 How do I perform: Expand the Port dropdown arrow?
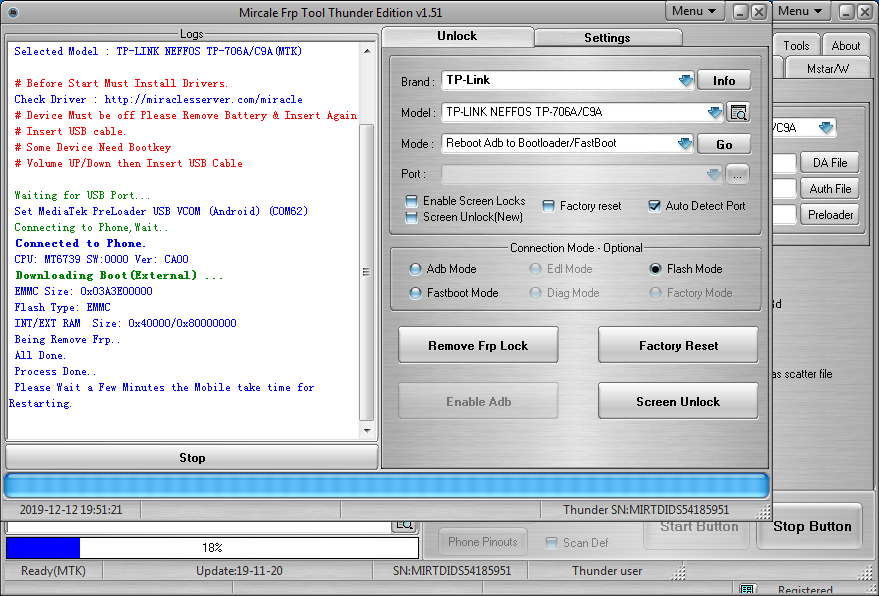(x=714, y=174)
